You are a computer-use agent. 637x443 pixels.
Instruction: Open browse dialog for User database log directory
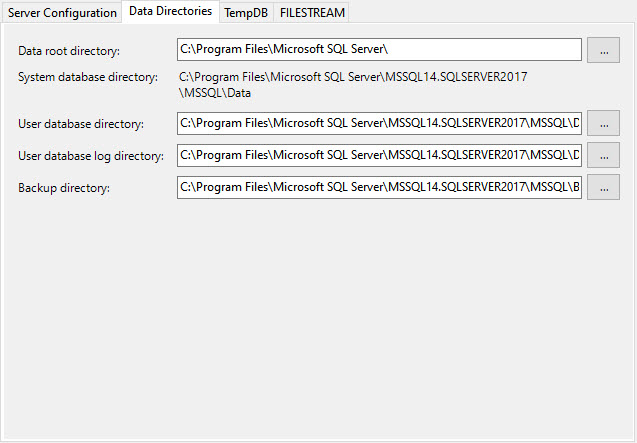tap(603, 155)
